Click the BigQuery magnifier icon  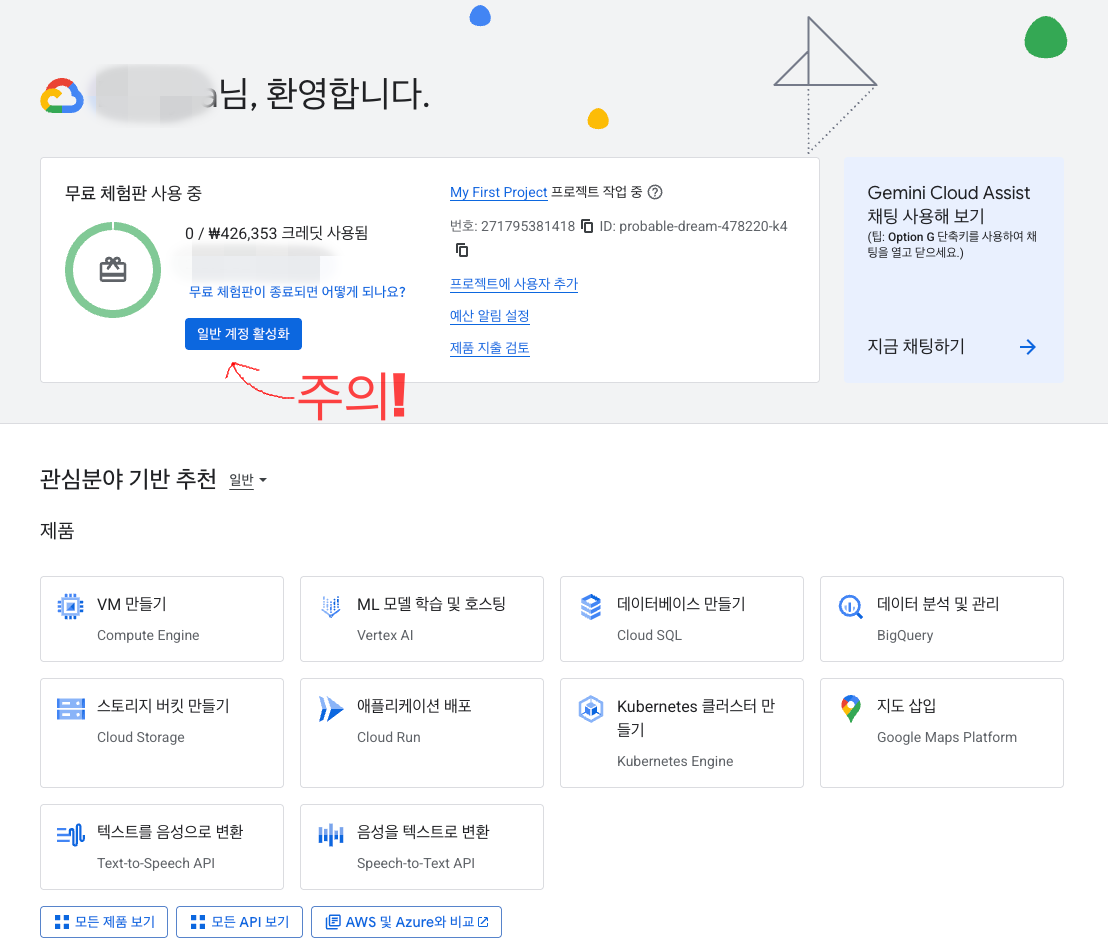pos(850,606)
